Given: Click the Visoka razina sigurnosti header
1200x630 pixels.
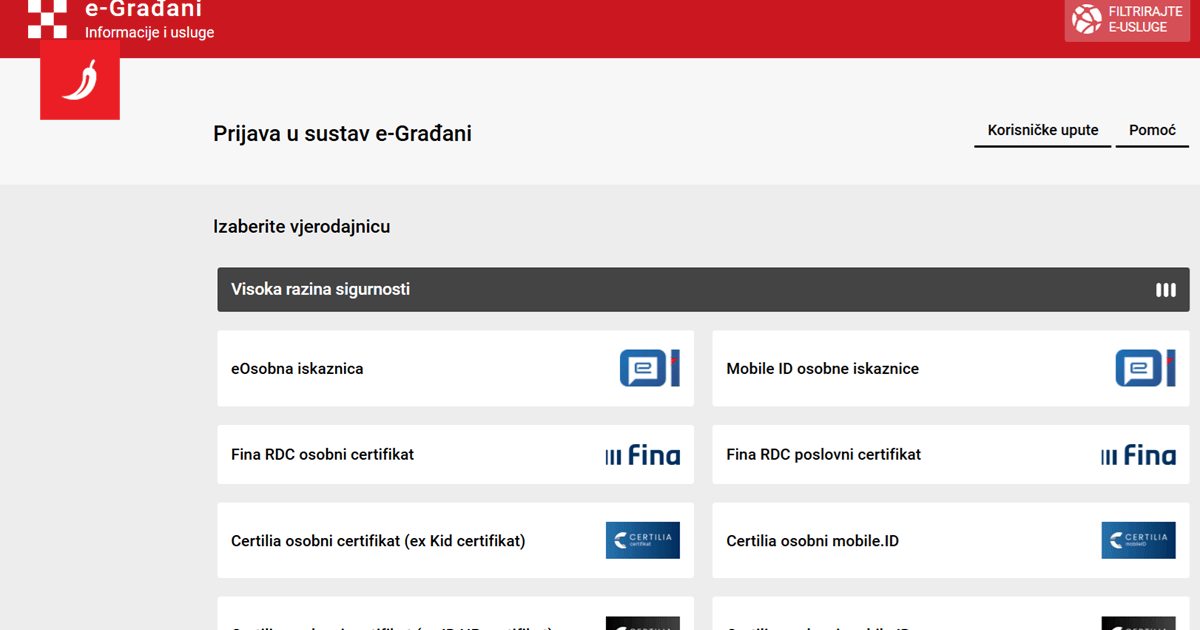Looking at the screenshot, I should click(703, 290).
